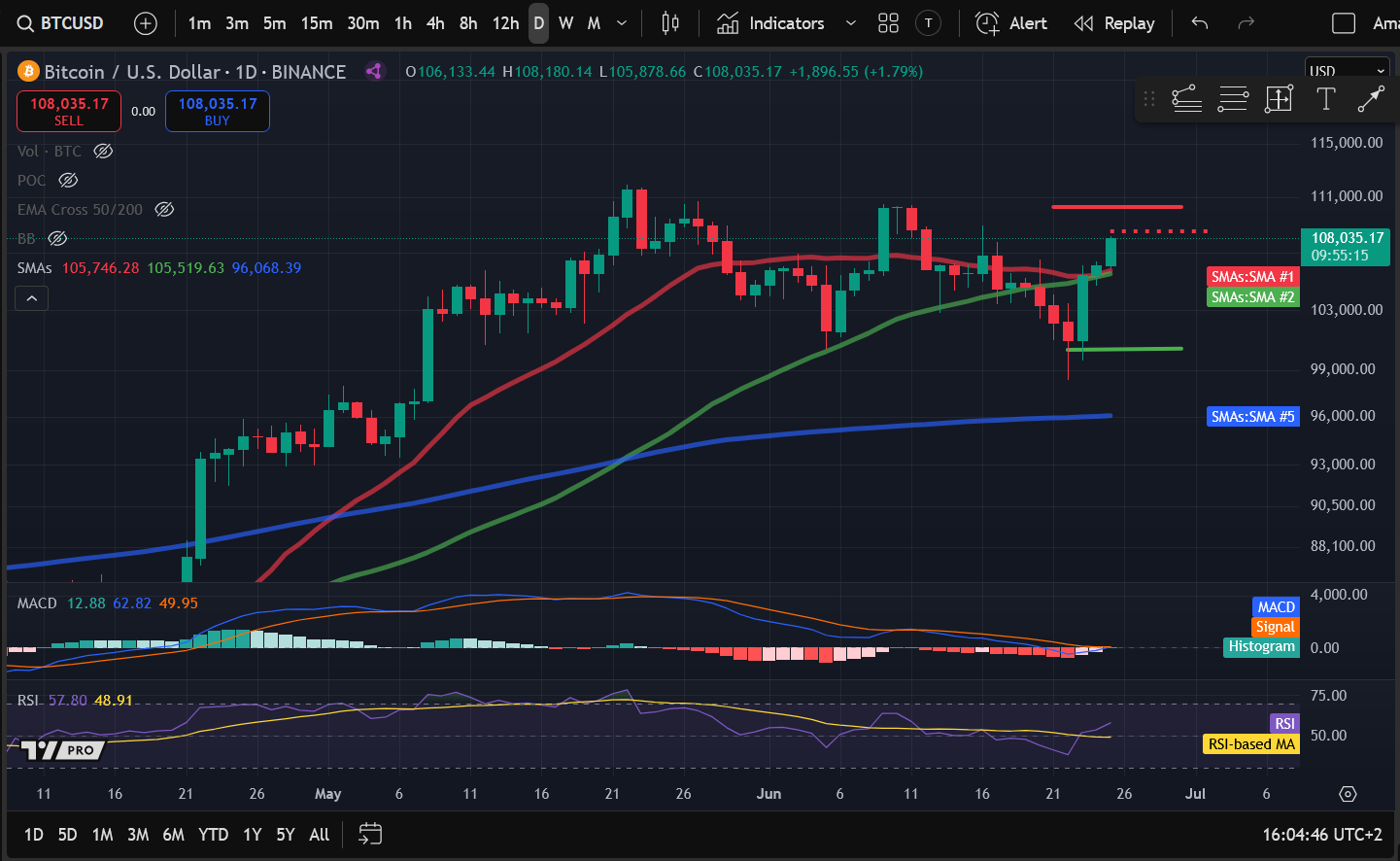The width and height of the screenshot is (1400, 861).
Task: Open the candlestick chart type selector
Action: (x=670, y=23)
